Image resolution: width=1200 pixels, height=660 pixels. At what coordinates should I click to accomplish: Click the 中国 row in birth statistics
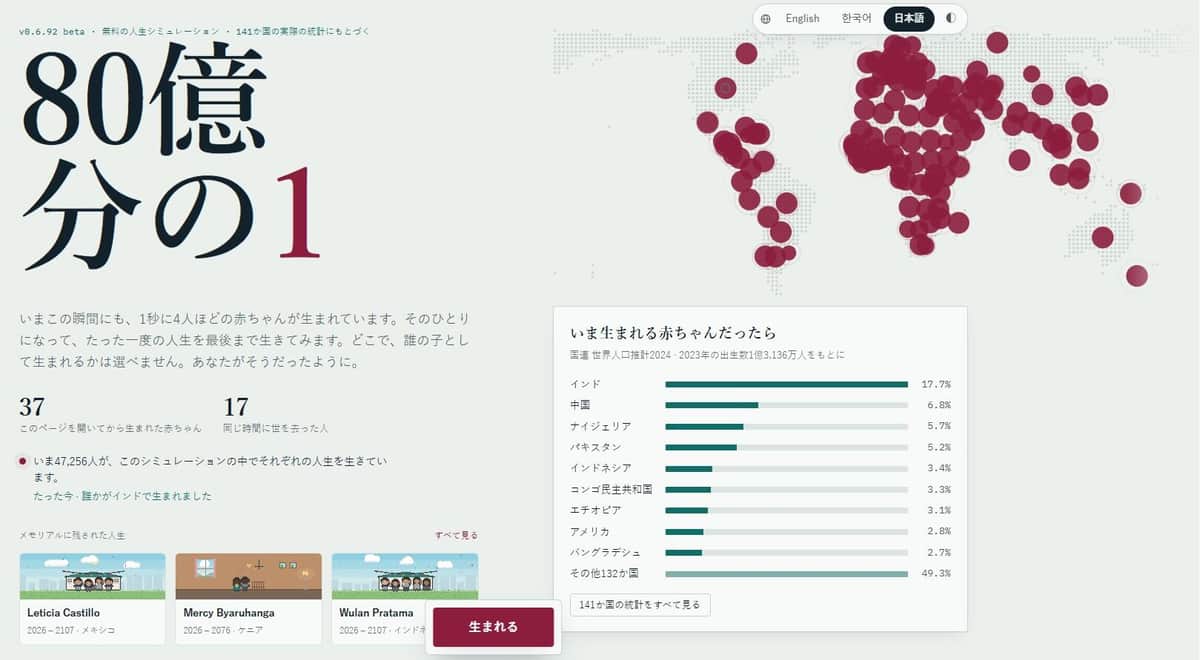[760, 405]
